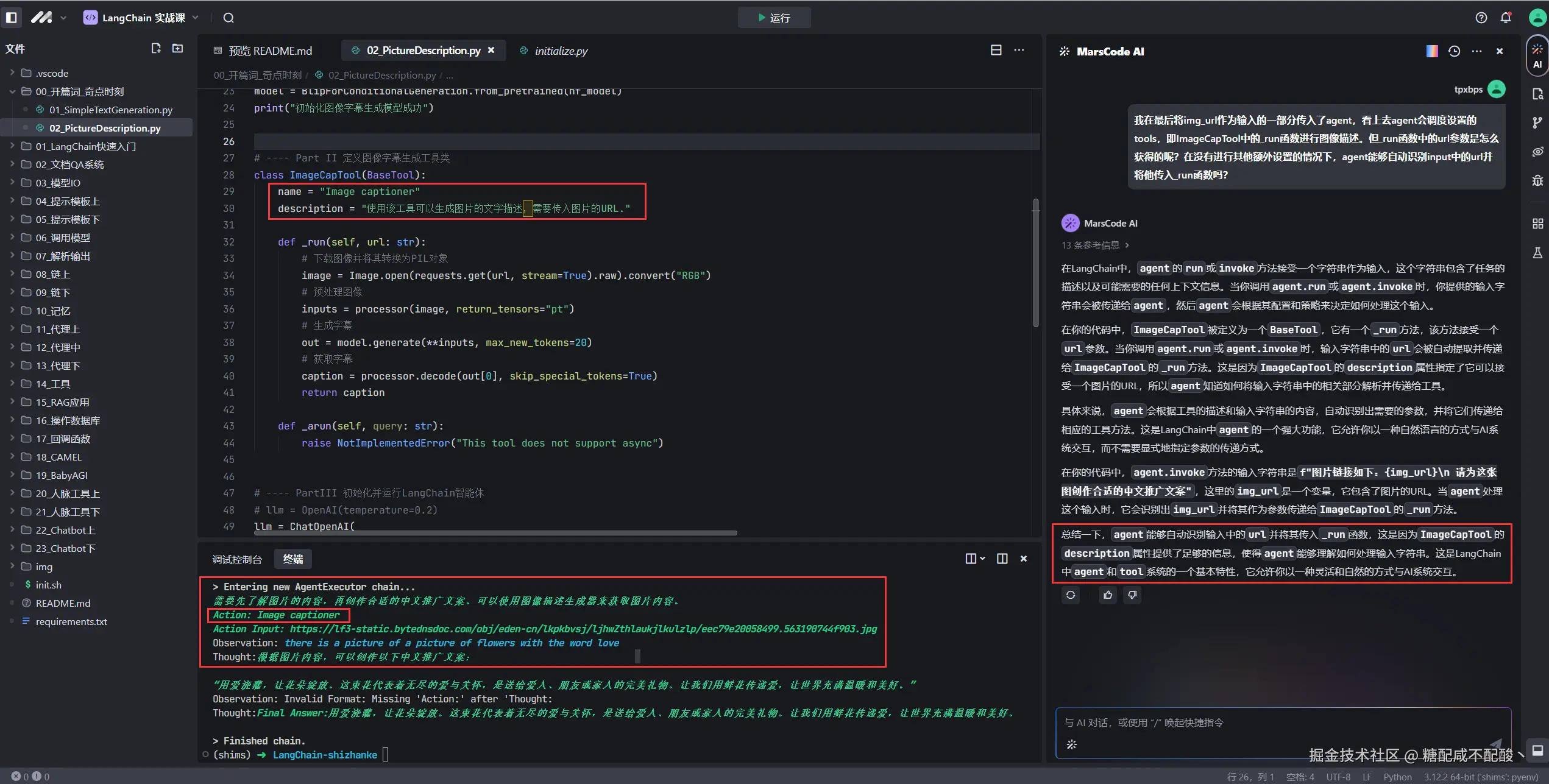This screenshot has height=784, width=1549.
Task: Regenerate the MarsCode AI answer
Action: [x=1071, y=595]
